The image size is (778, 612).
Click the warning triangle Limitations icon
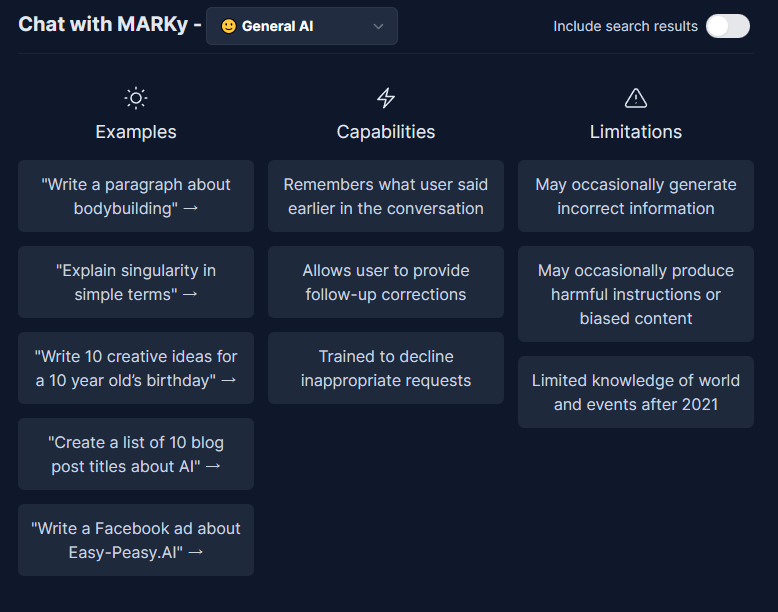point(636,98)
